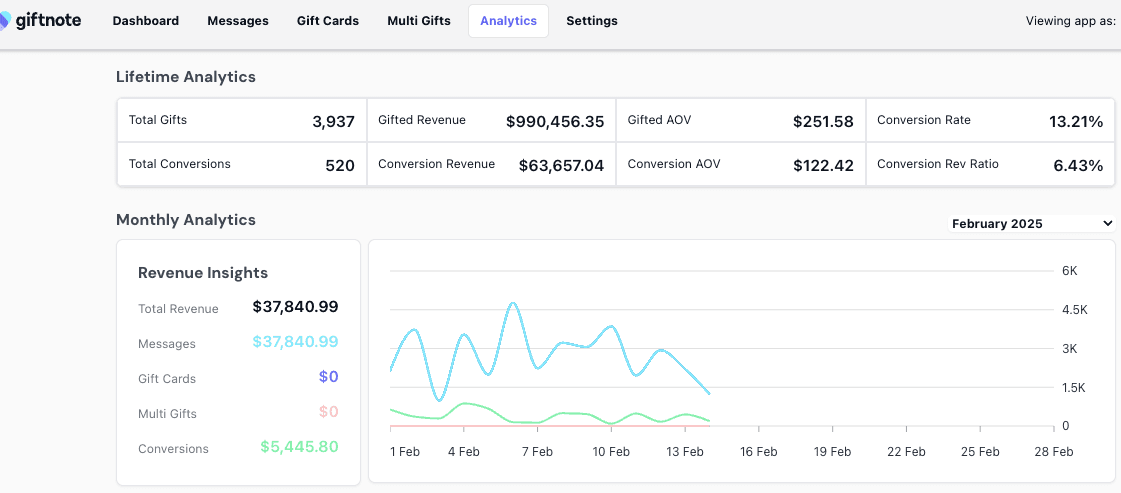Click the 22 Feb axis label
The width and height of the screenshot is (1121, 493).
pos(907,452)
